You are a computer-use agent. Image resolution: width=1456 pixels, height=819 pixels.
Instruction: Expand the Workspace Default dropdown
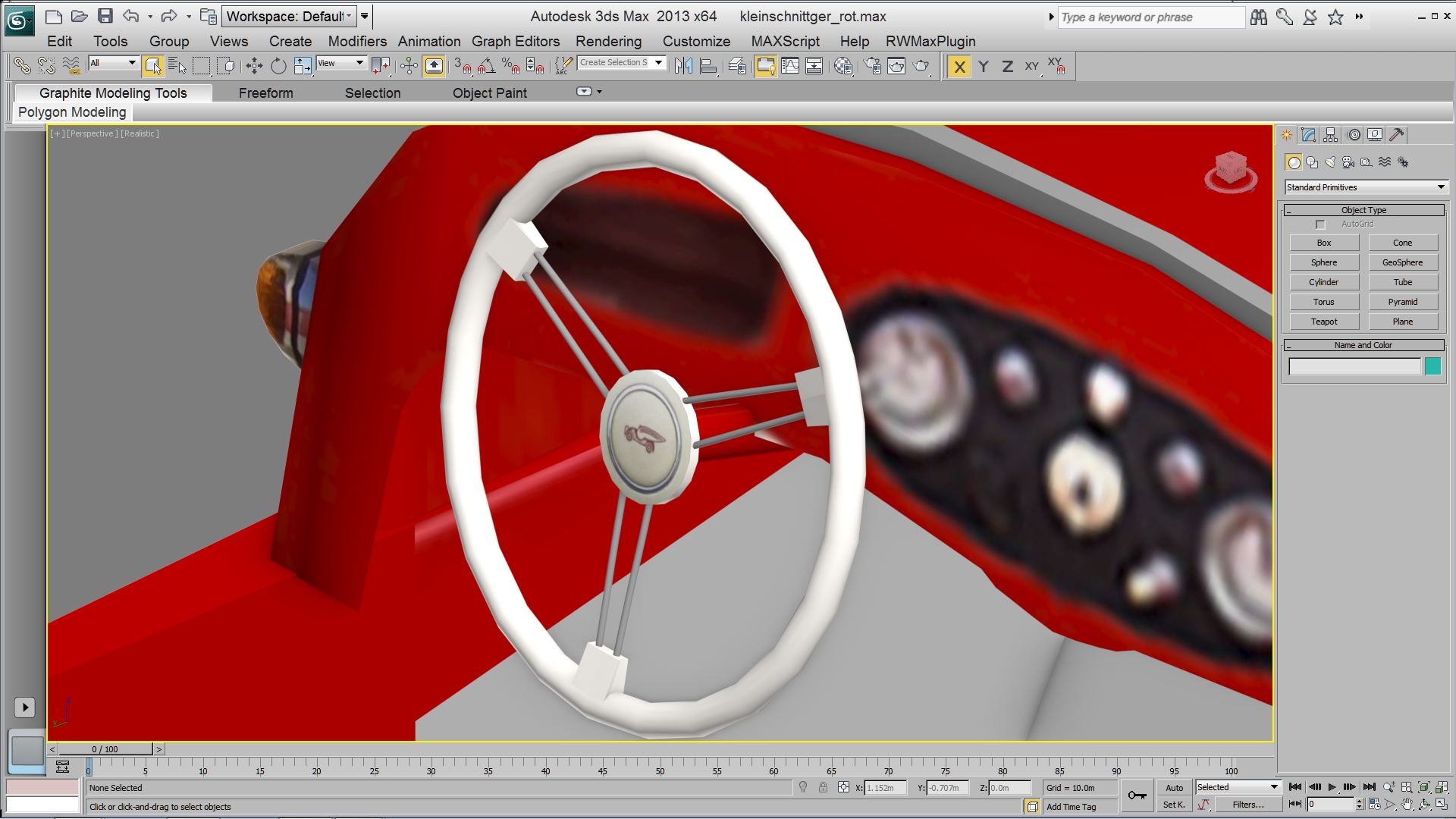click(288, 16)
